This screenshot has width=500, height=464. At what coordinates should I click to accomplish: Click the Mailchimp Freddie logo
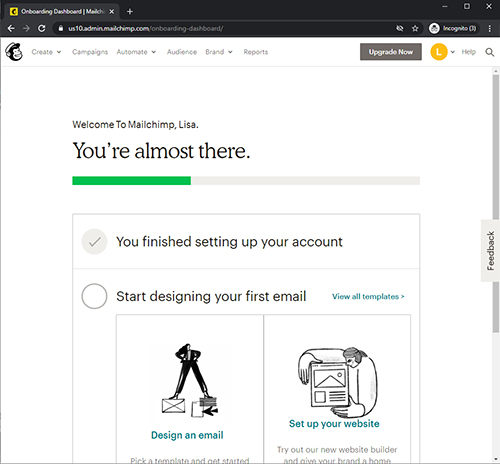coord(14,52)
